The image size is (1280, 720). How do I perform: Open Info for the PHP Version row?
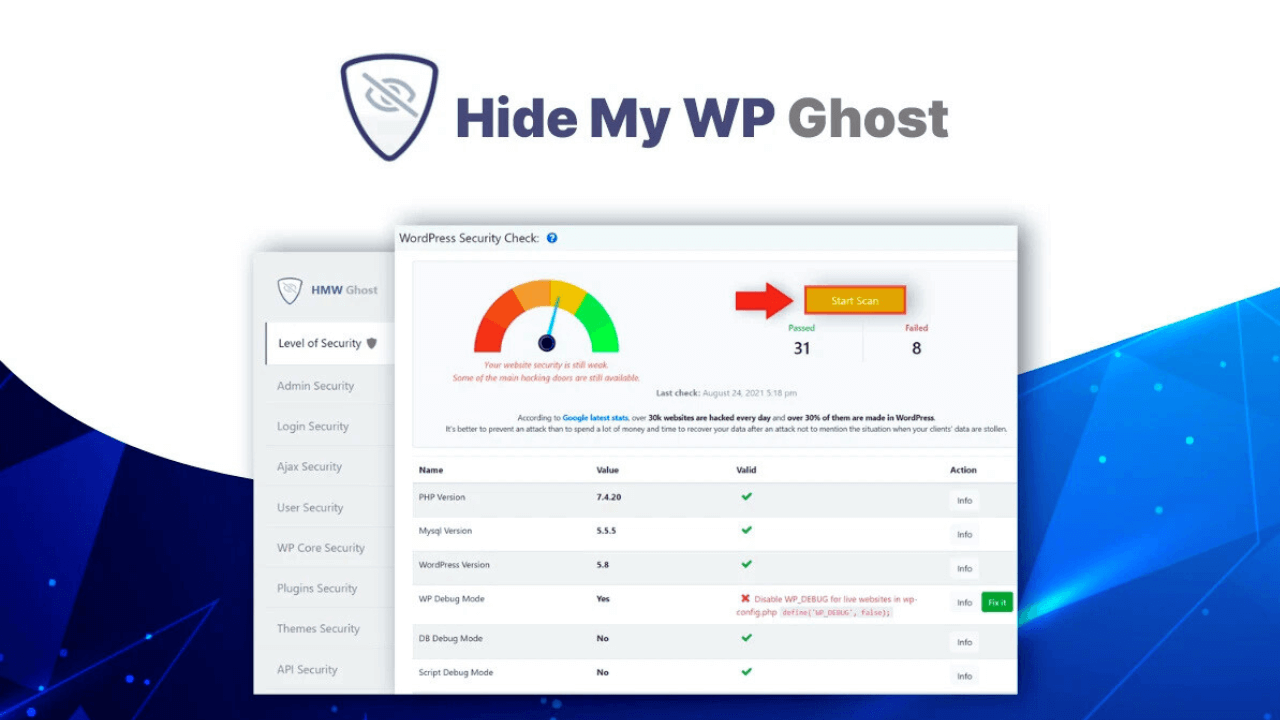coord(964,501)
